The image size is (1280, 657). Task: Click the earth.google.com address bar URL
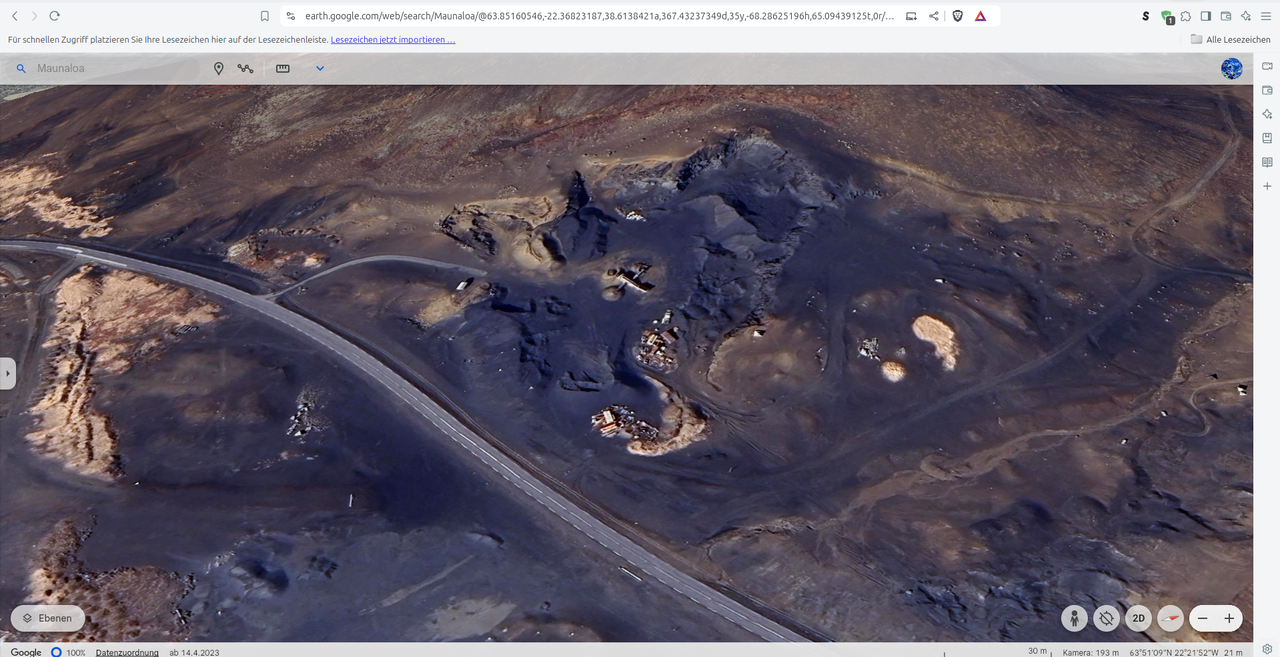pos(599,16)
